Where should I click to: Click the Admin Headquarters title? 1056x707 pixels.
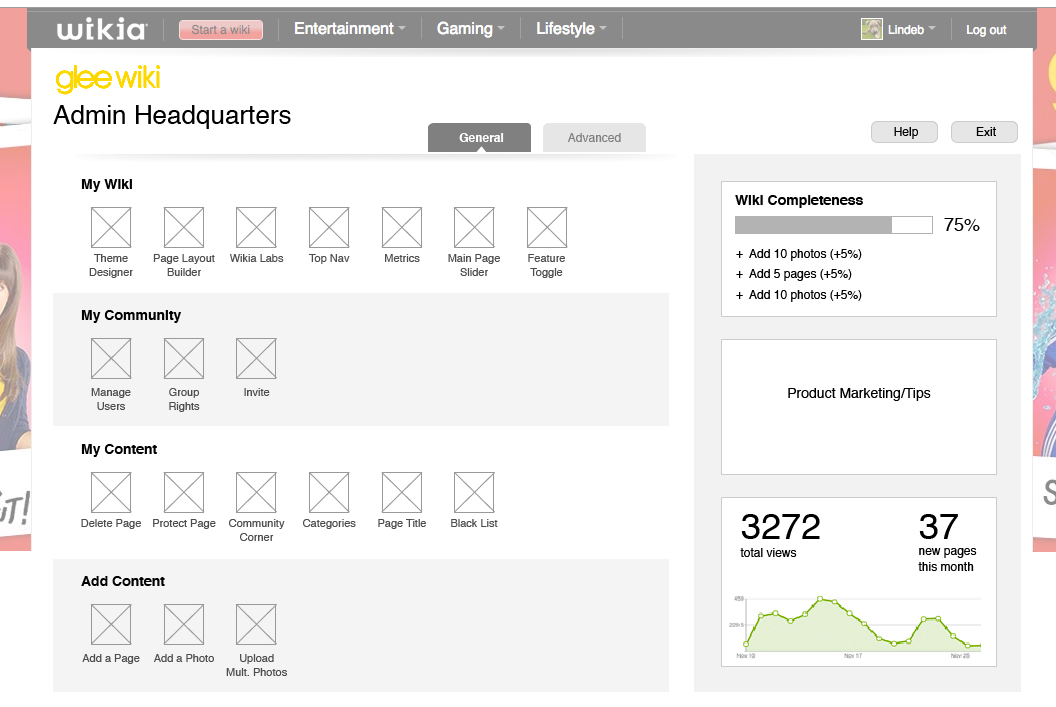172,115
